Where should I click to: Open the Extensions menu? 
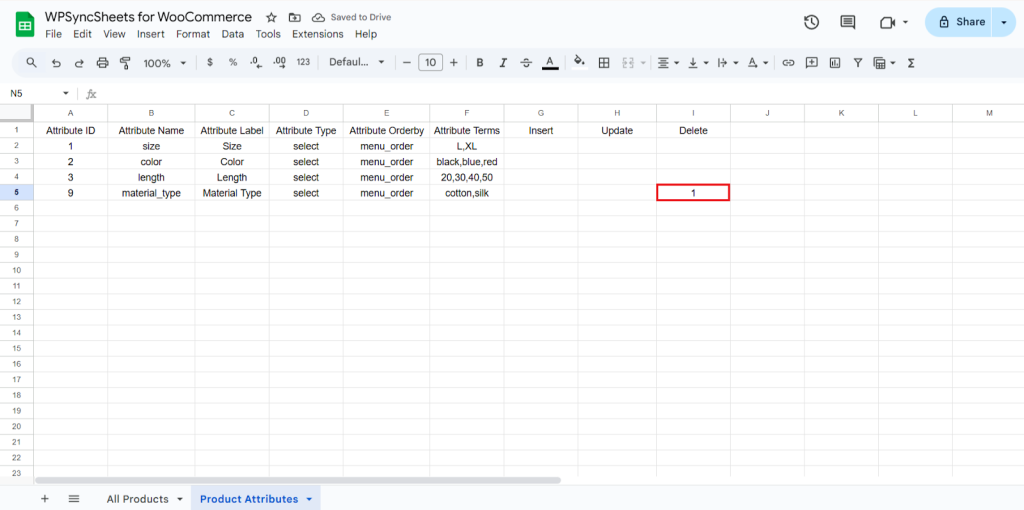pyautogui.click(x=317, y=34)
